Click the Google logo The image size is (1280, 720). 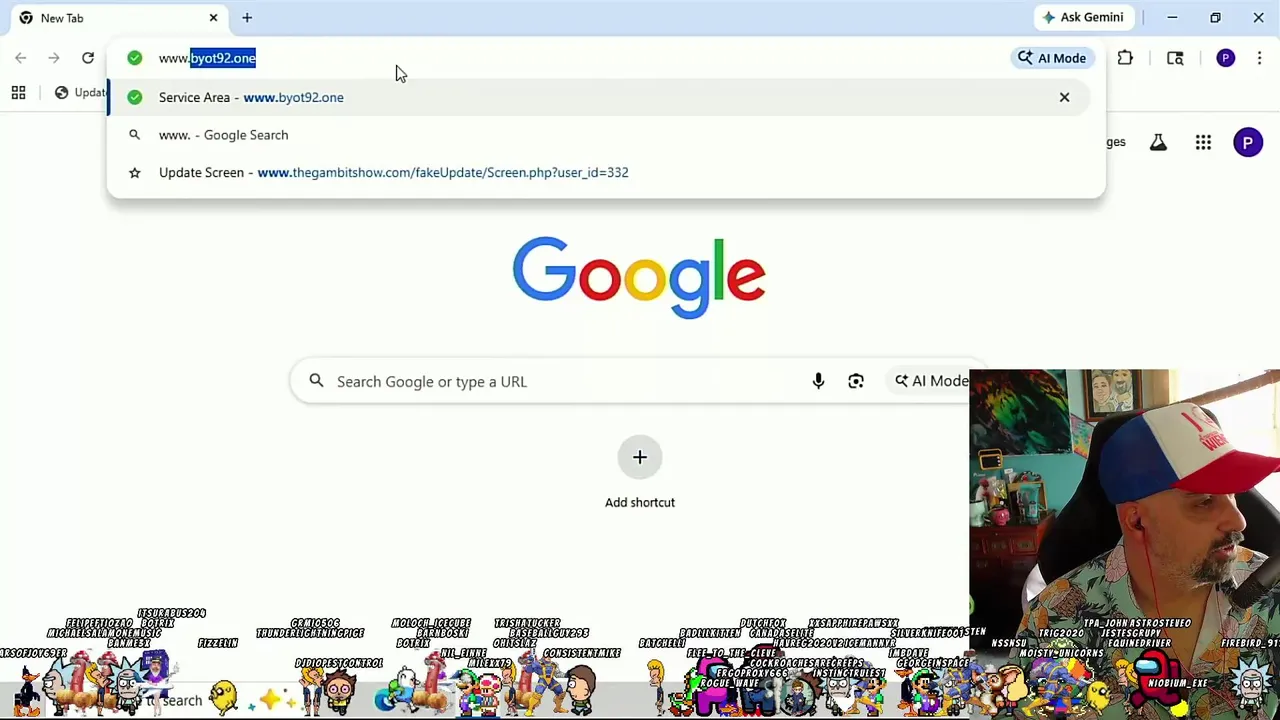(639, 277)
